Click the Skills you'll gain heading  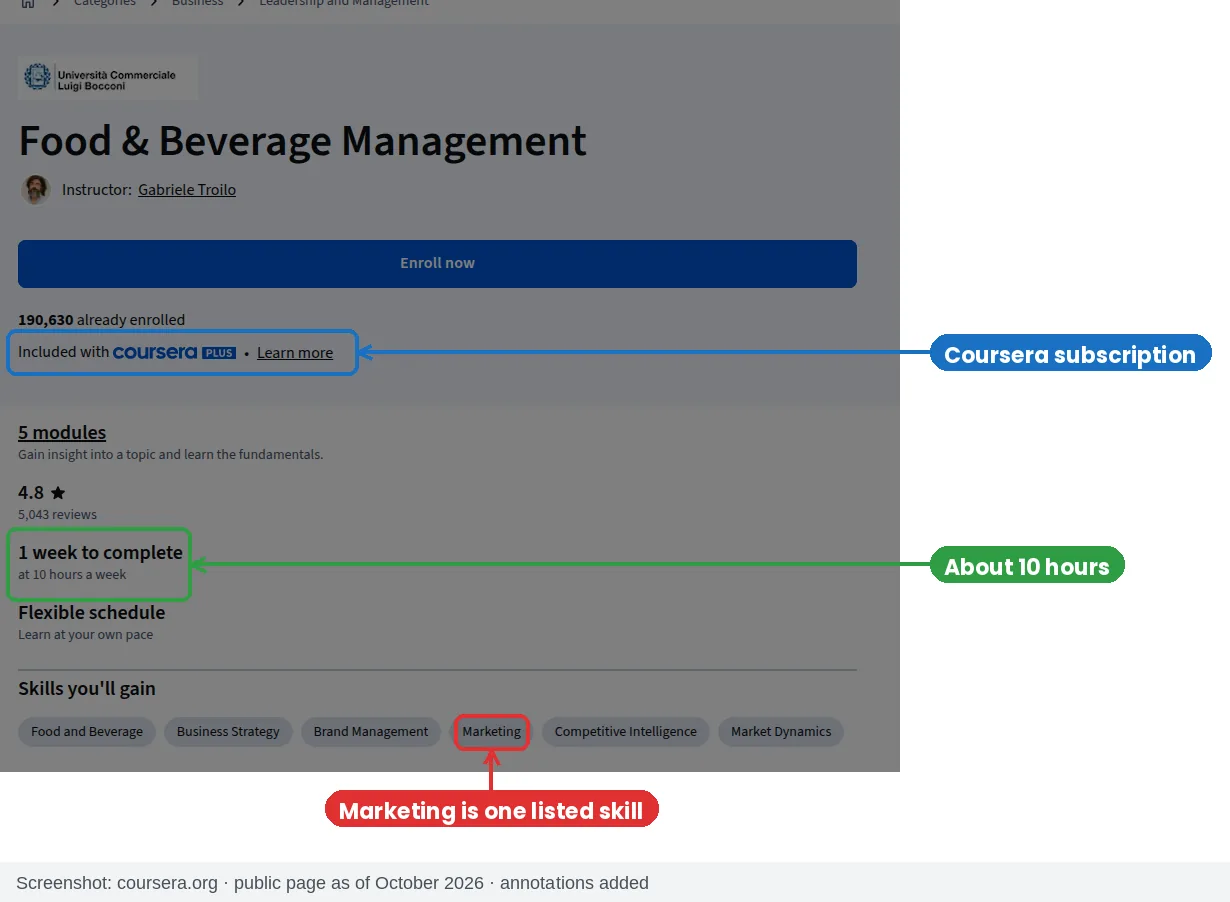(x=87, y=689)
